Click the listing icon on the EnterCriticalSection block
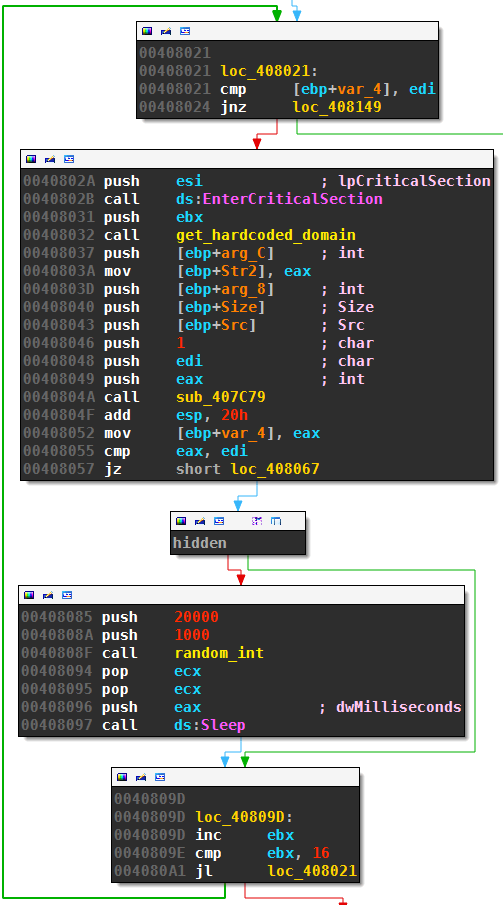The height and width of the screenshot is (905, 503). tap(69, 159)
